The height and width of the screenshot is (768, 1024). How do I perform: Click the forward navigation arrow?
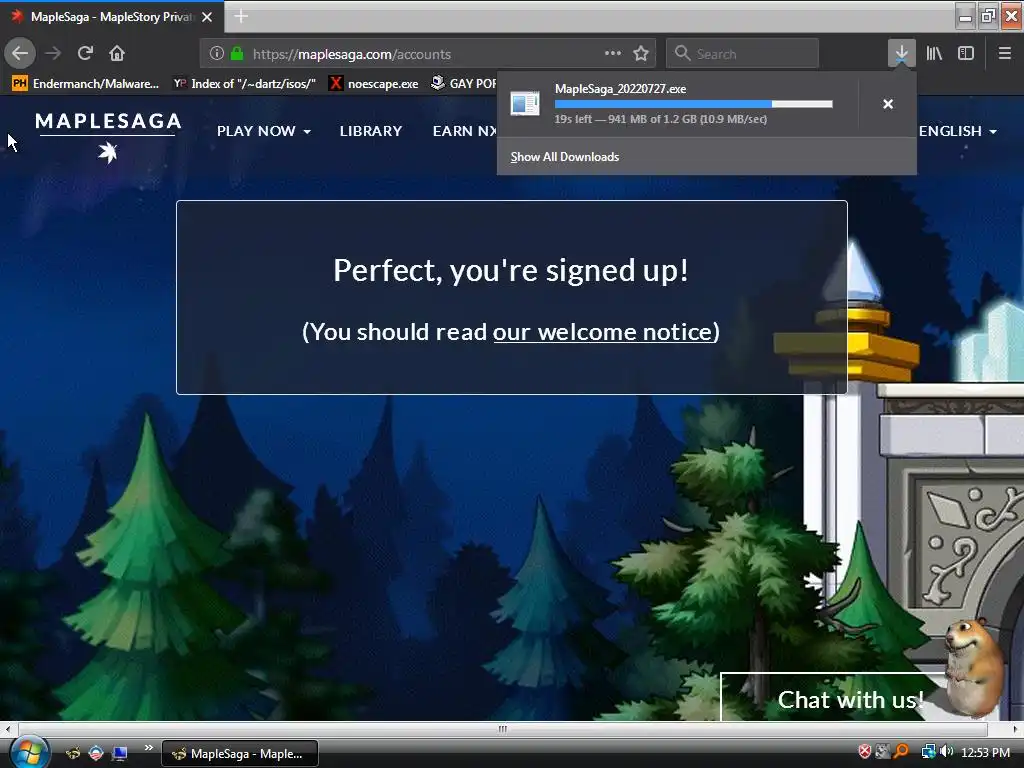point(54,53)
